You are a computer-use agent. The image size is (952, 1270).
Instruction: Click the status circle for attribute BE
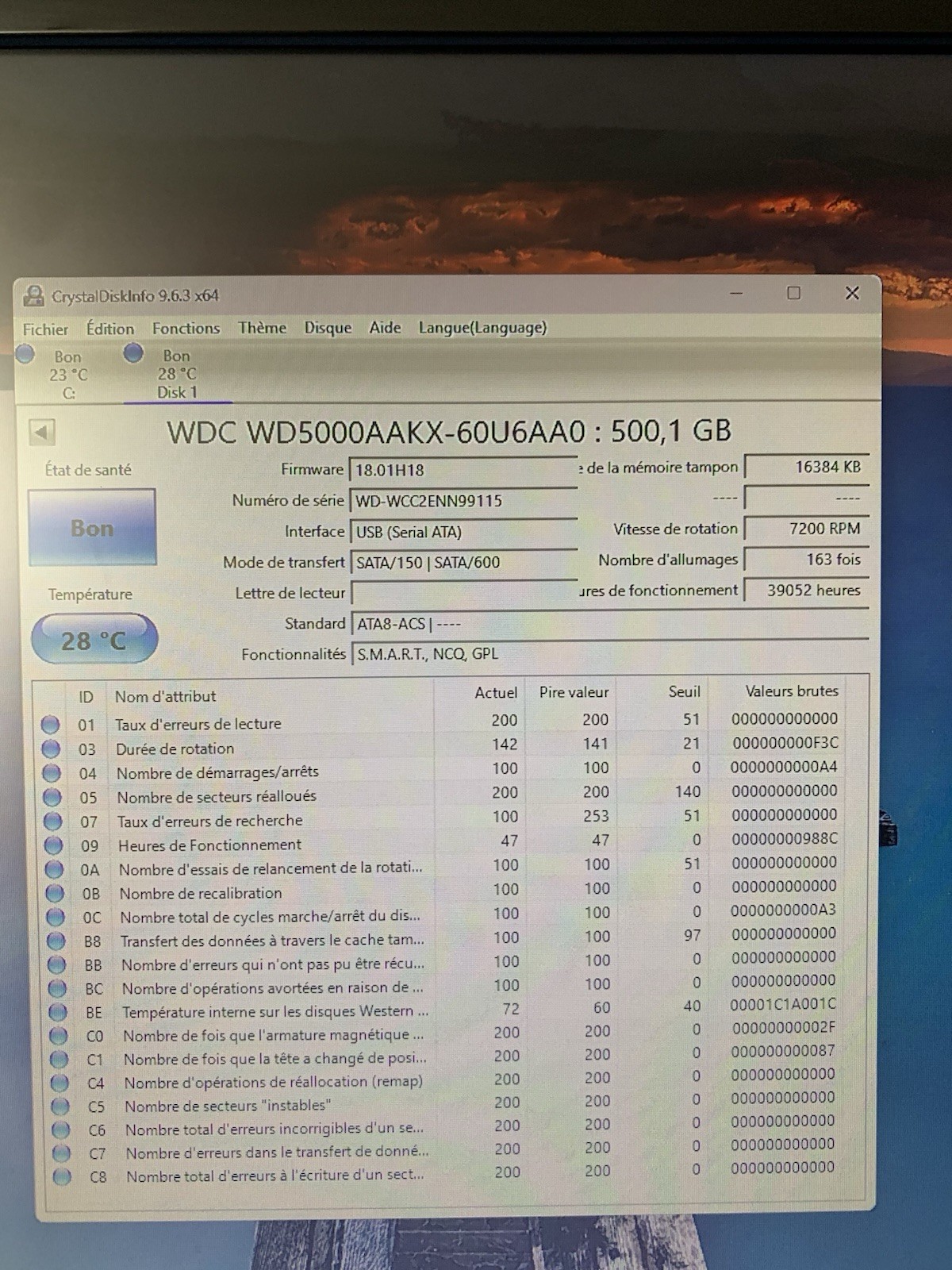pyautogui.click(x=58, y=1012)
